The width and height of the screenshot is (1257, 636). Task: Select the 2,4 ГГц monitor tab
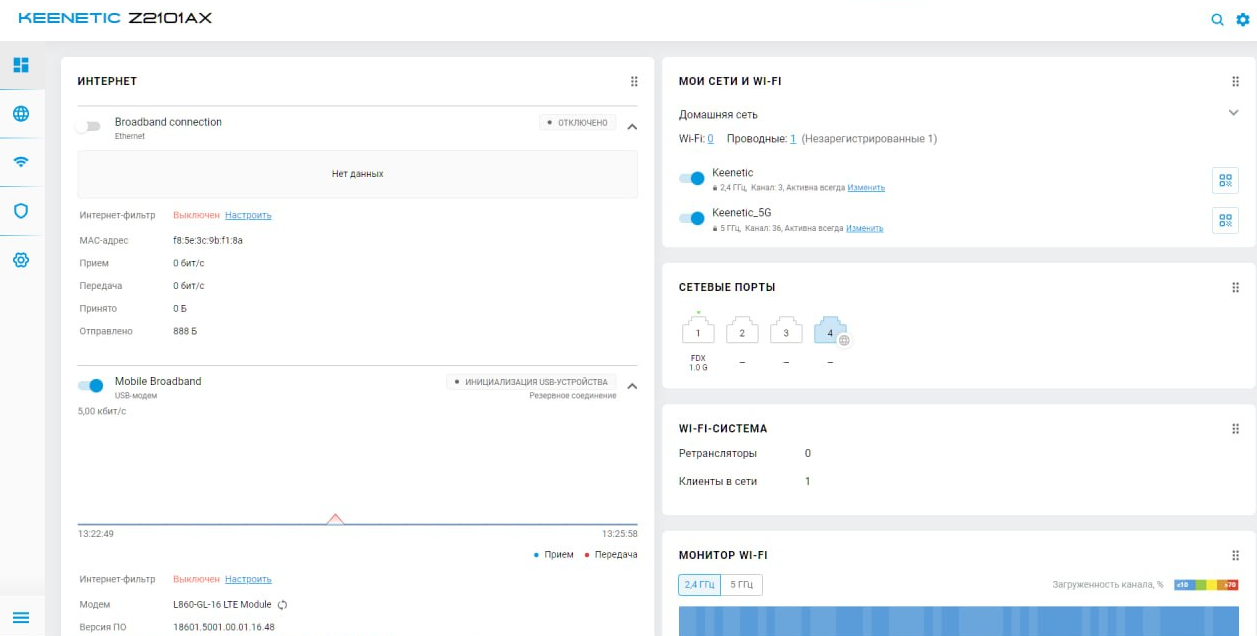click(x=699, y=585)
